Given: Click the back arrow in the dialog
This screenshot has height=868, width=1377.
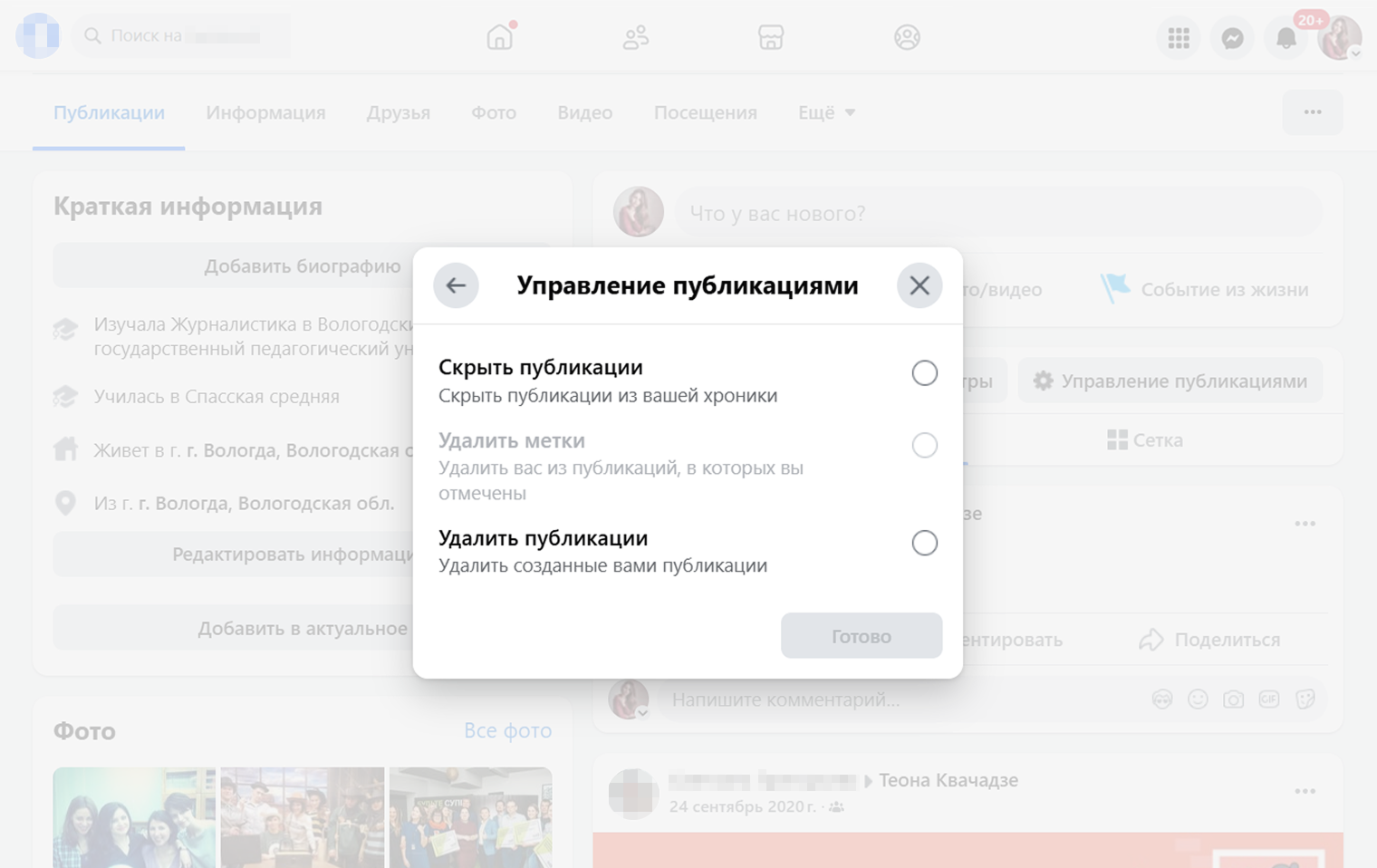Looking at the screenshot, I should point(456,285).
